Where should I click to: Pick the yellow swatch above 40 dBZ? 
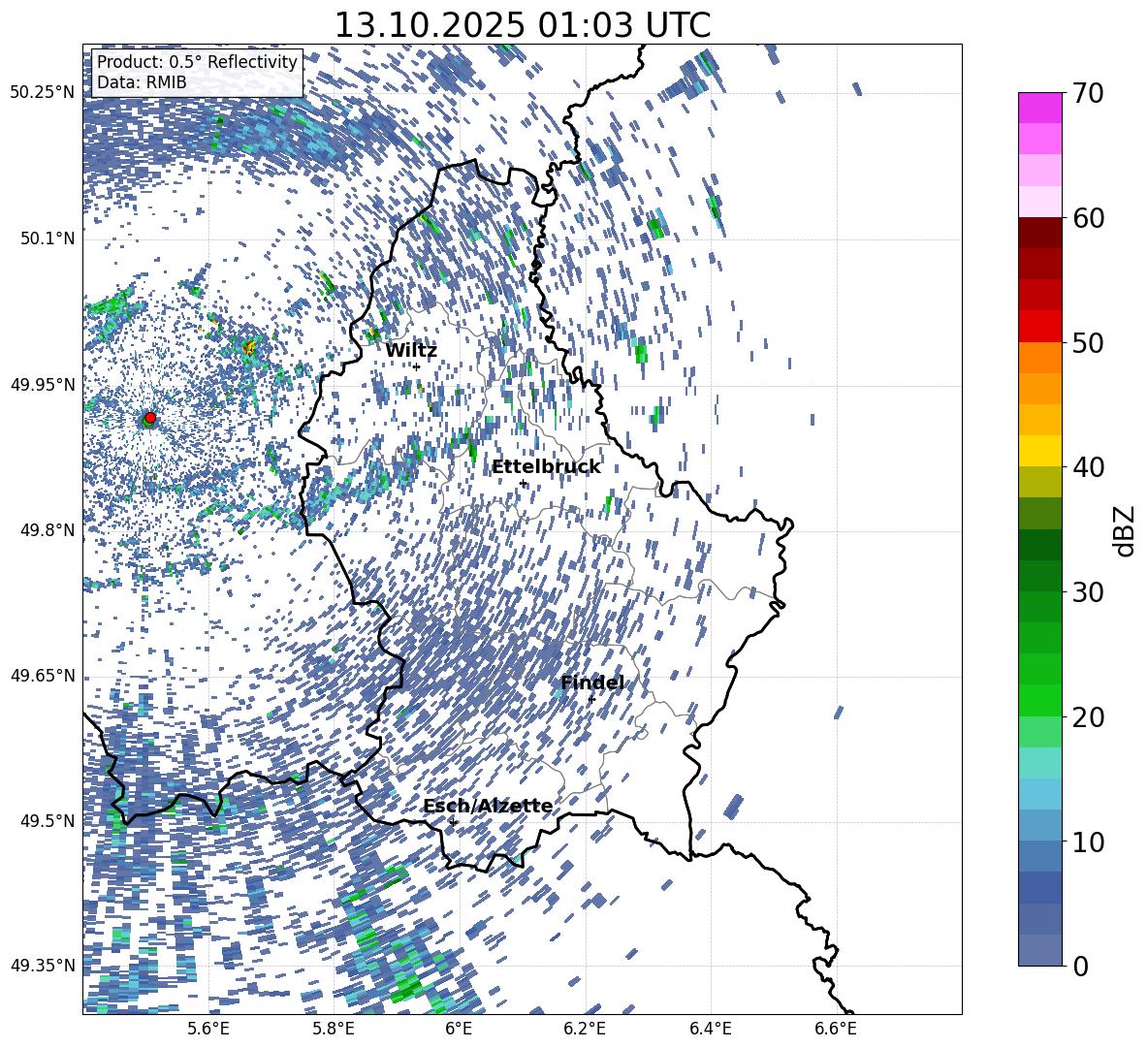pos(1039,451)
